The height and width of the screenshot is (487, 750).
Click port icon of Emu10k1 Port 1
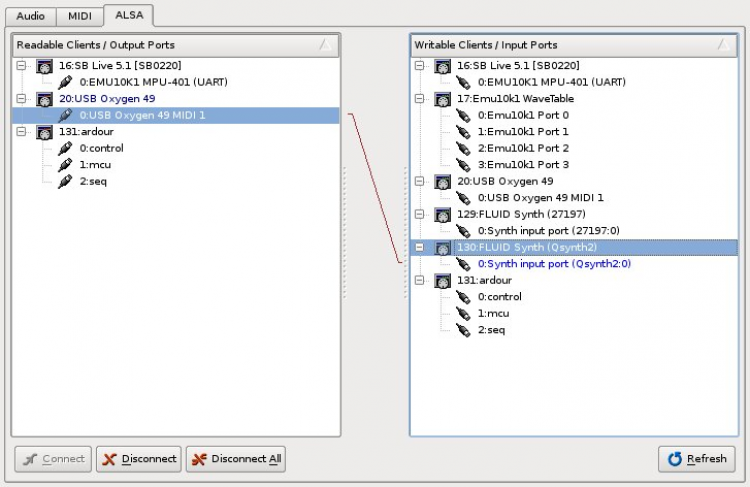click(x=463, y=132)
